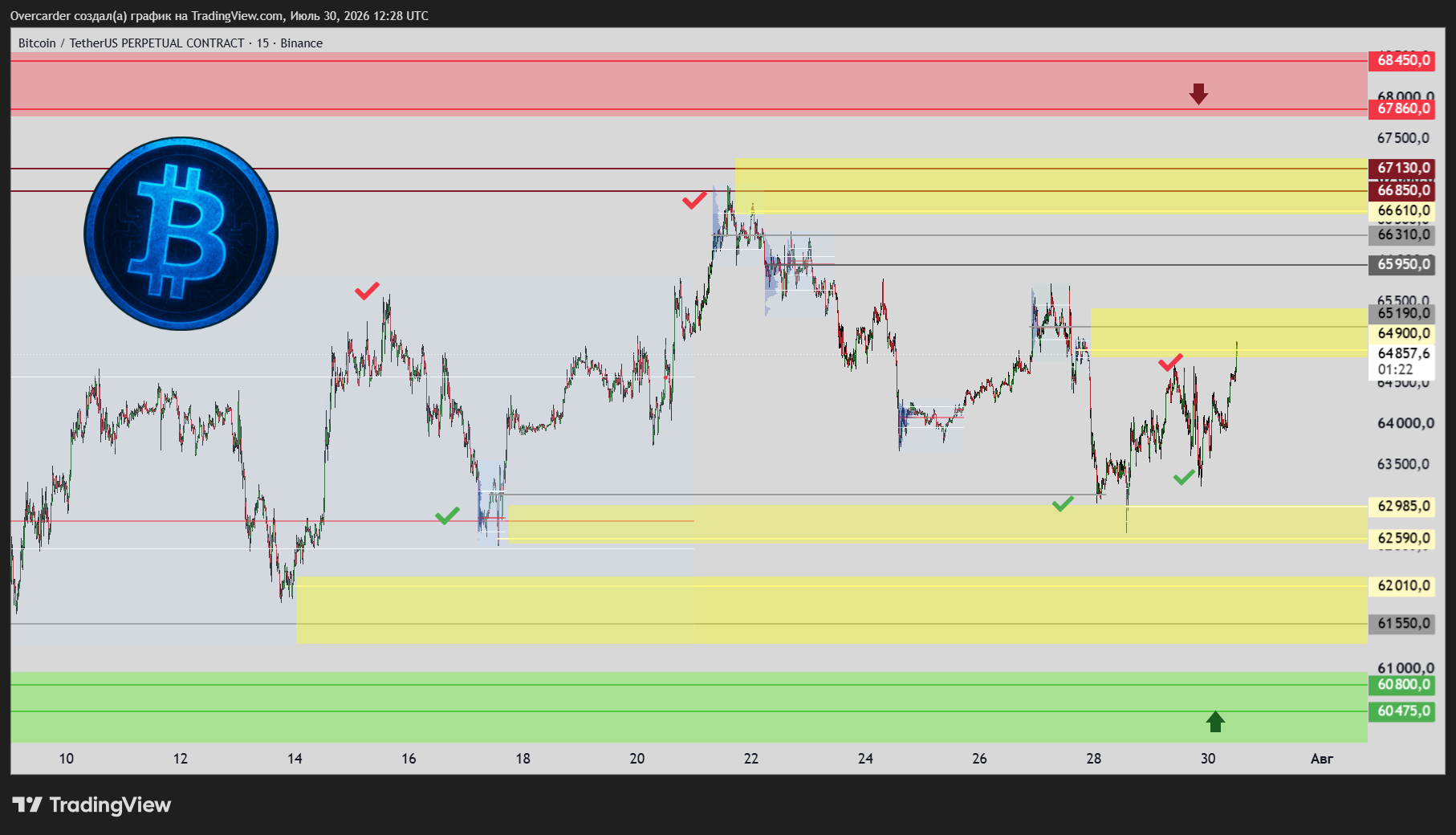Click the 64 000,0 price axis value
The width and height of the screenshot is (1456, 835).
click(1405, 423)
